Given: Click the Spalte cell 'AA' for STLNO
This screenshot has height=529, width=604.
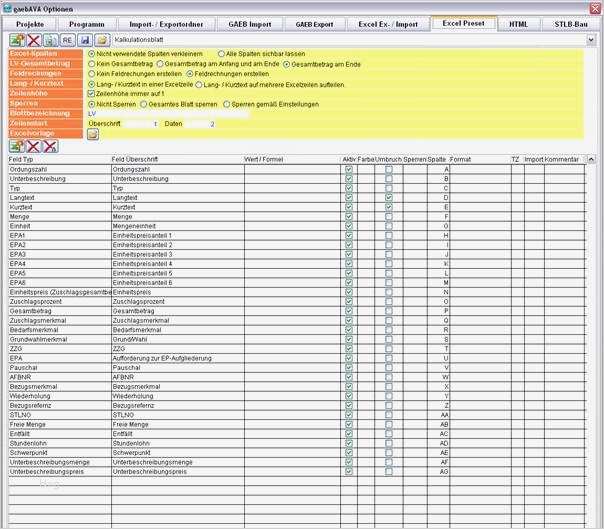Looking at the screenshot, I should pyautogui.click(x=438, y=415).
